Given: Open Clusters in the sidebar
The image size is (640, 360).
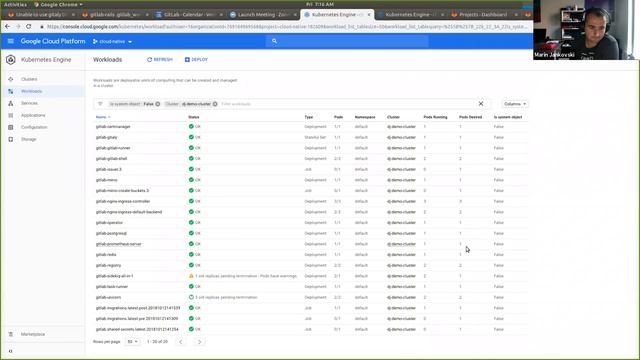Looking at the screenshot, I should [x=29, y=79].
